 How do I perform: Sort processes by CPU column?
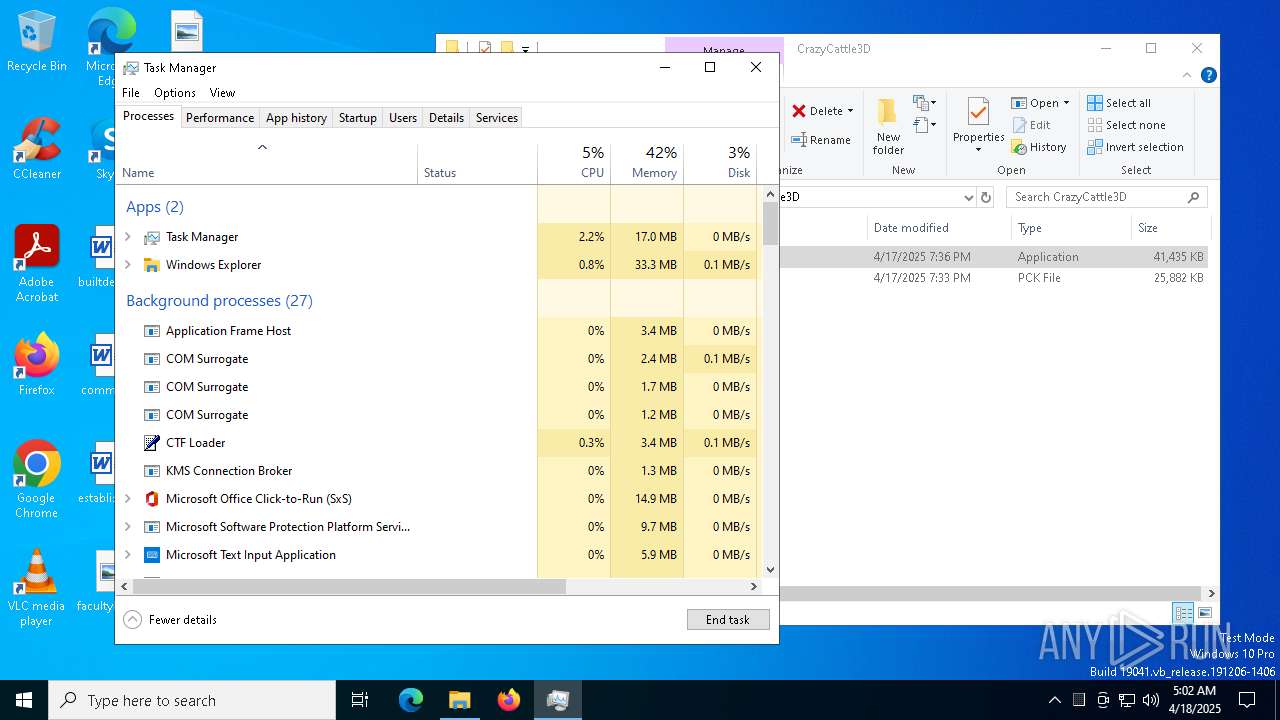click(x=574, y=163)
